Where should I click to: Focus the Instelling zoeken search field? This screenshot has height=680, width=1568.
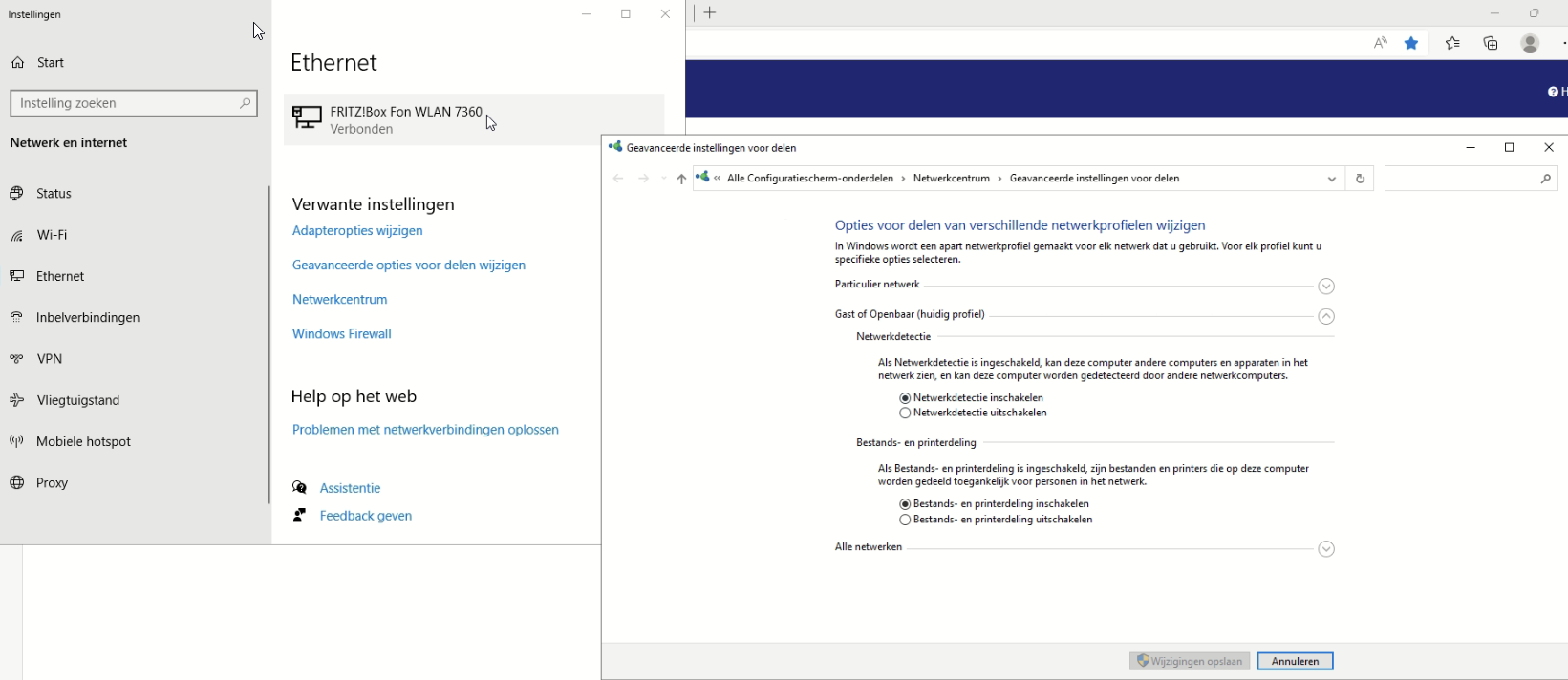[x=134, y=103]
